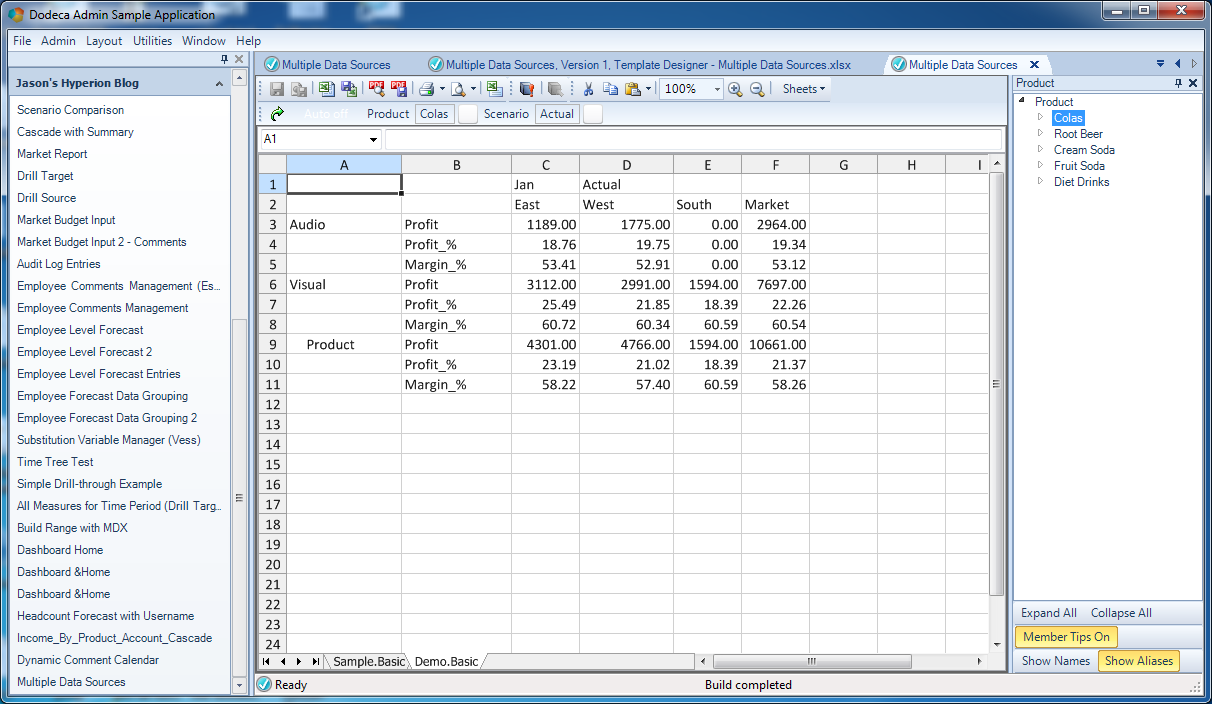Click the Zoom In magnifier icon
Image resolution: width=1212 pixels, height=704 pixels.
[x=735, y=89]
